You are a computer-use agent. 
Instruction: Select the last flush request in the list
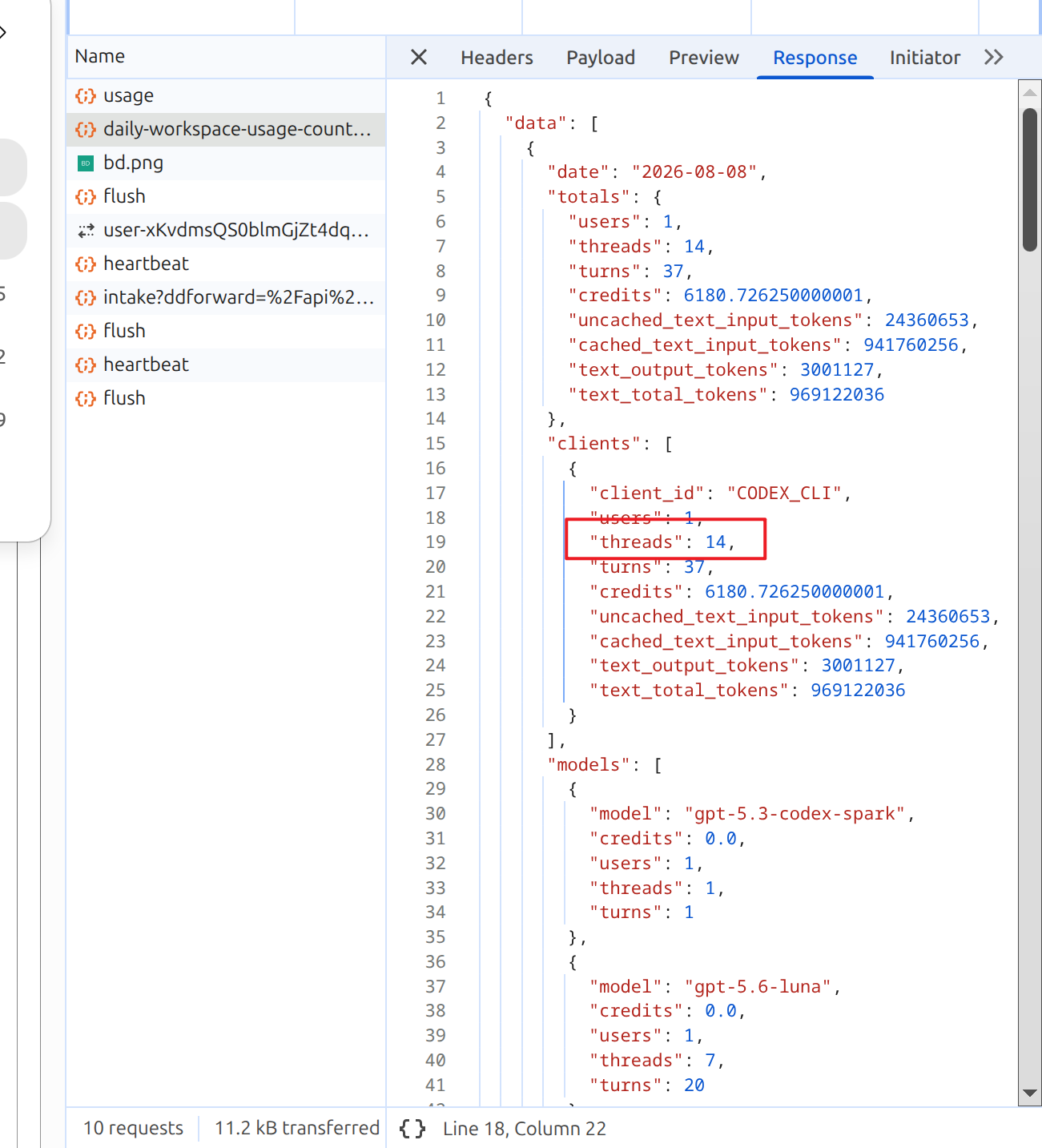click(226, 398)
